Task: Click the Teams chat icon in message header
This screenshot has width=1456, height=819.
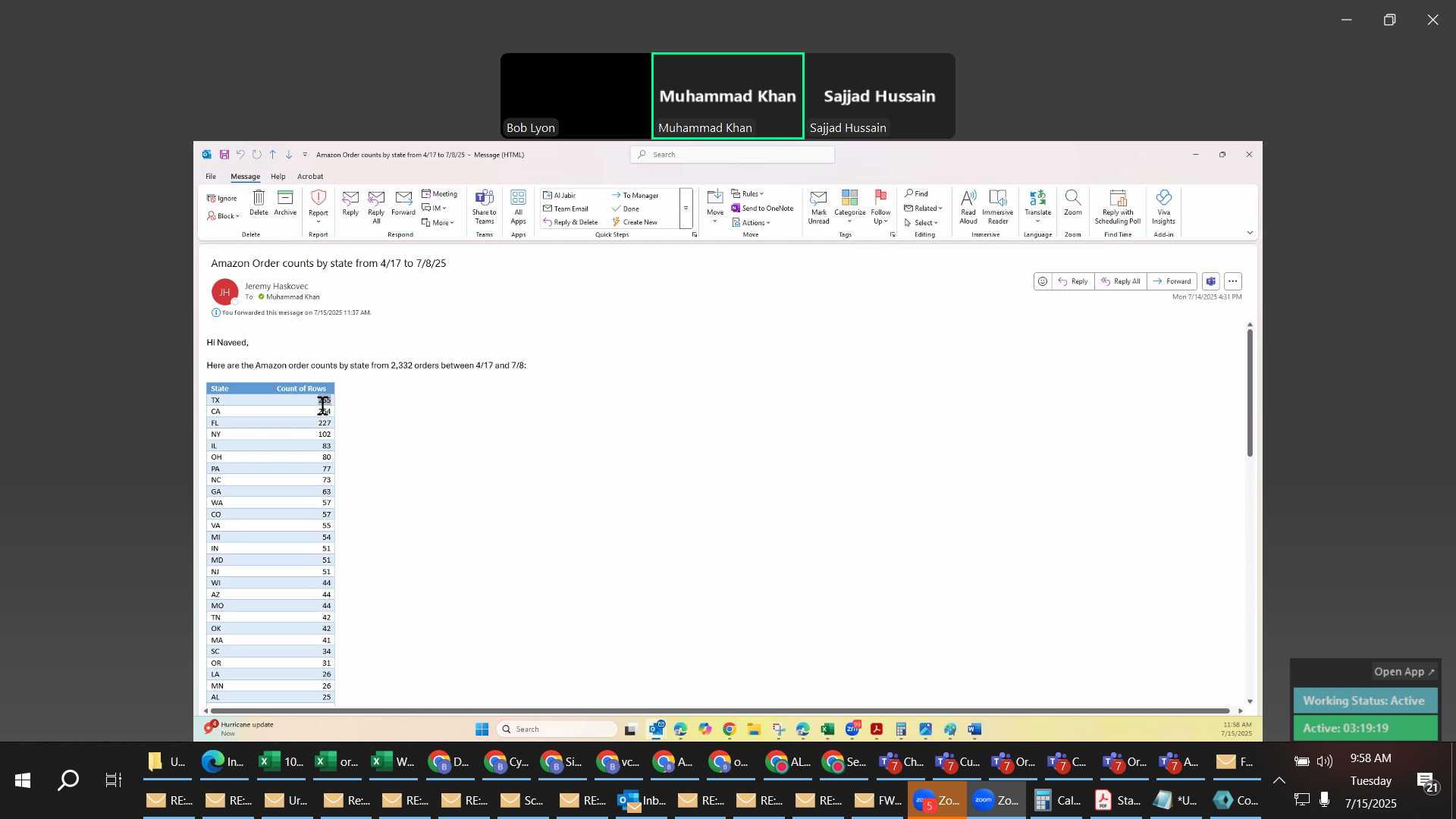Action: pyautogui.click(x=1211, y=281)
